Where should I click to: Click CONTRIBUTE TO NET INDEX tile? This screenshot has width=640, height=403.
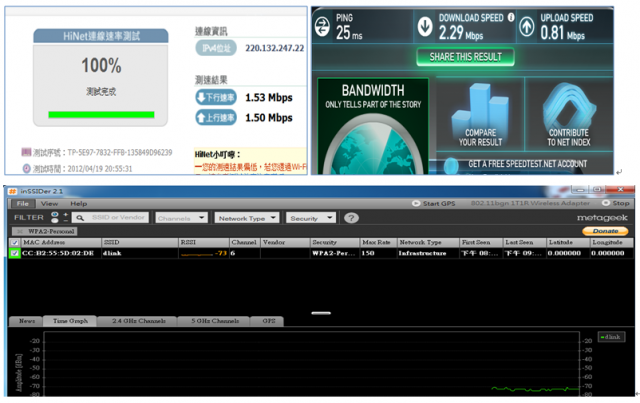569,114
